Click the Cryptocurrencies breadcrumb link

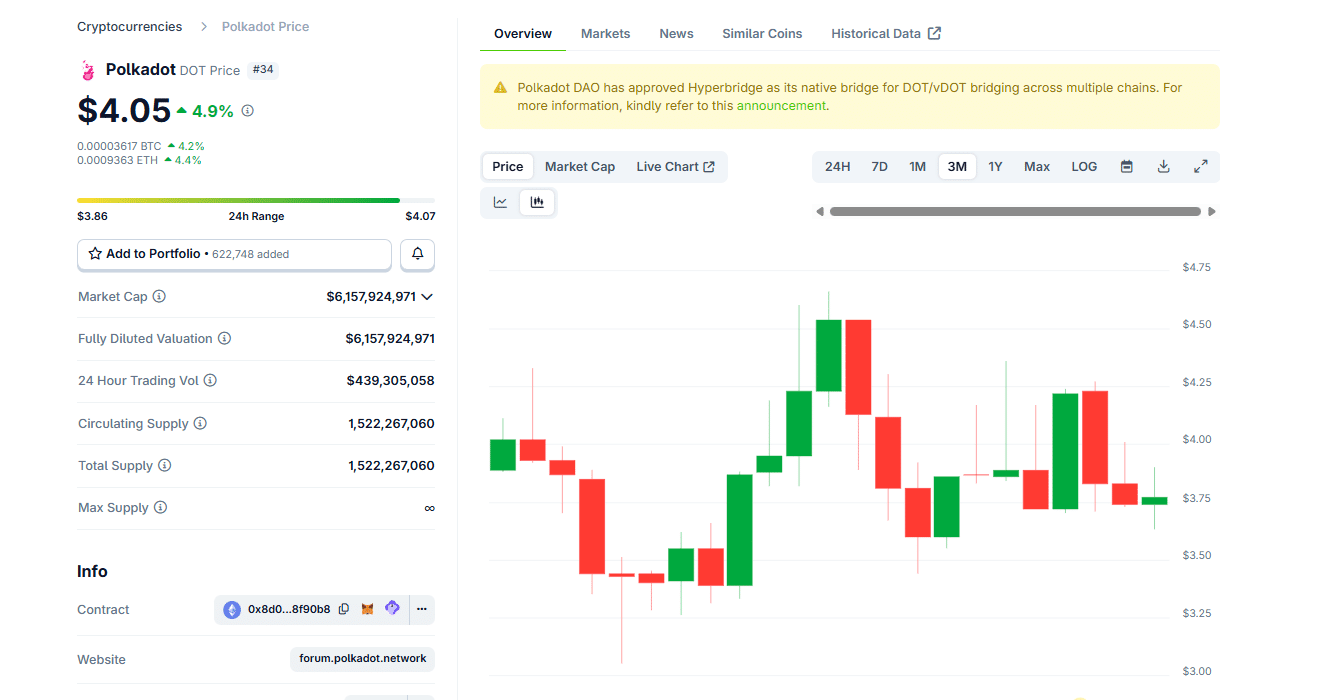tap(130, 27)
